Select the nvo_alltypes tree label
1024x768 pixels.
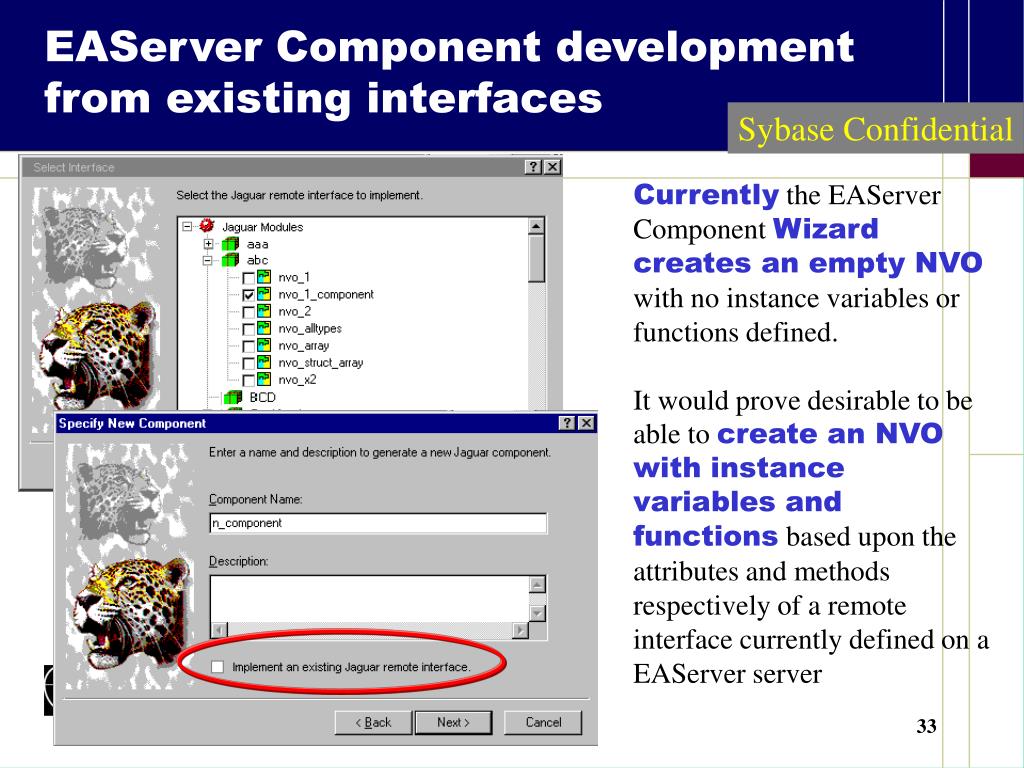(x=310, y=328)
